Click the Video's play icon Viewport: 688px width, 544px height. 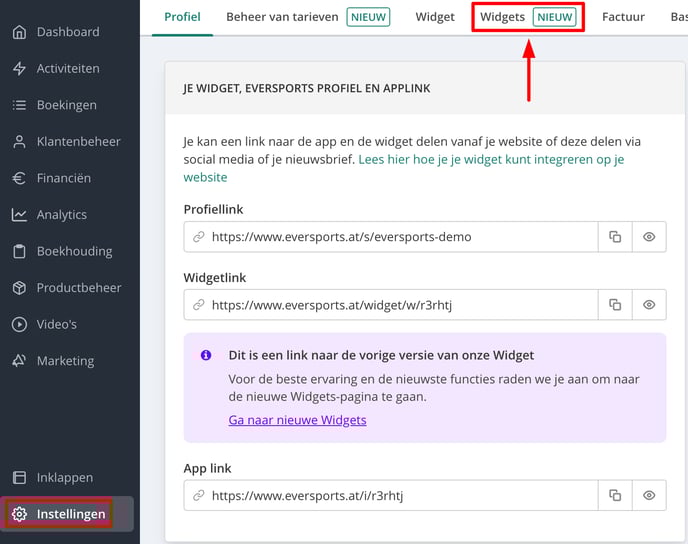click(x=19, y=324)
